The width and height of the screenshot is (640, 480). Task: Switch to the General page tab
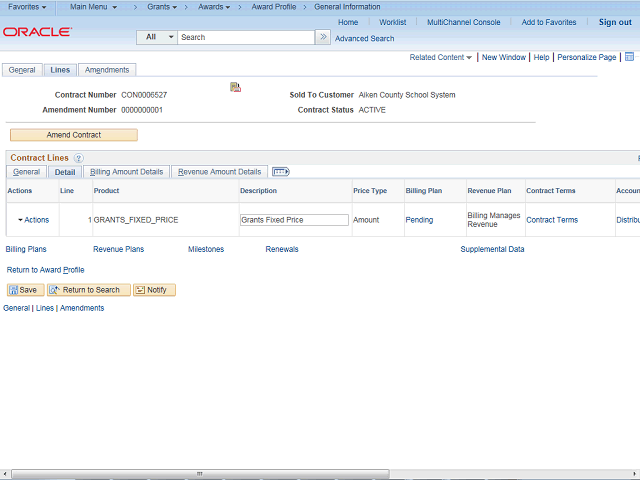click(22, 70)
